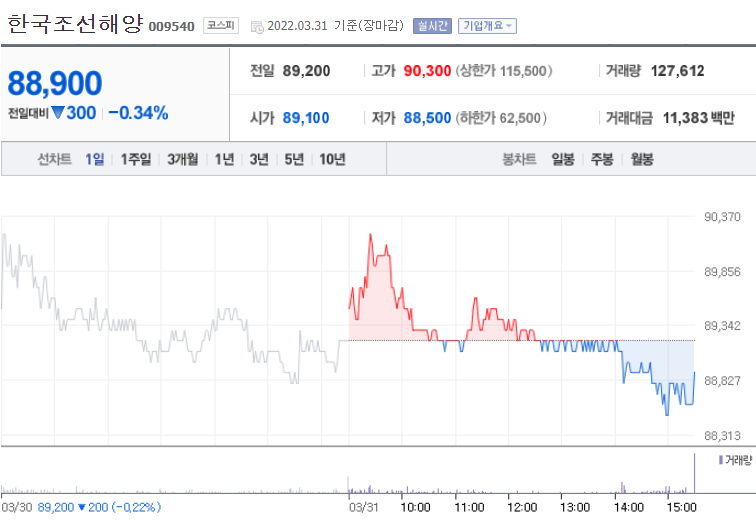The height and width of the screenshot is (526, 756).
Task: Click the calendar clock icon beside the date
Action: (257, 27)
